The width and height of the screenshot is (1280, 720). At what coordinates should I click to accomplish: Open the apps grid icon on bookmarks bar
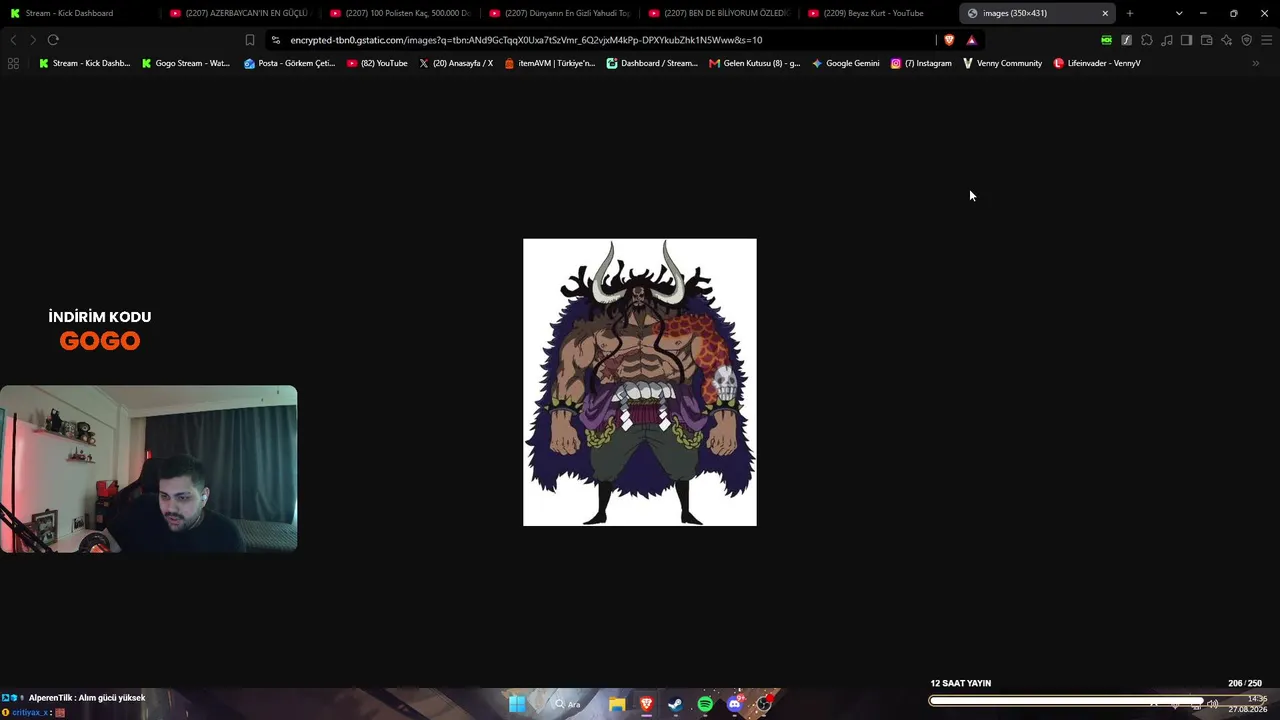[13, 63]
